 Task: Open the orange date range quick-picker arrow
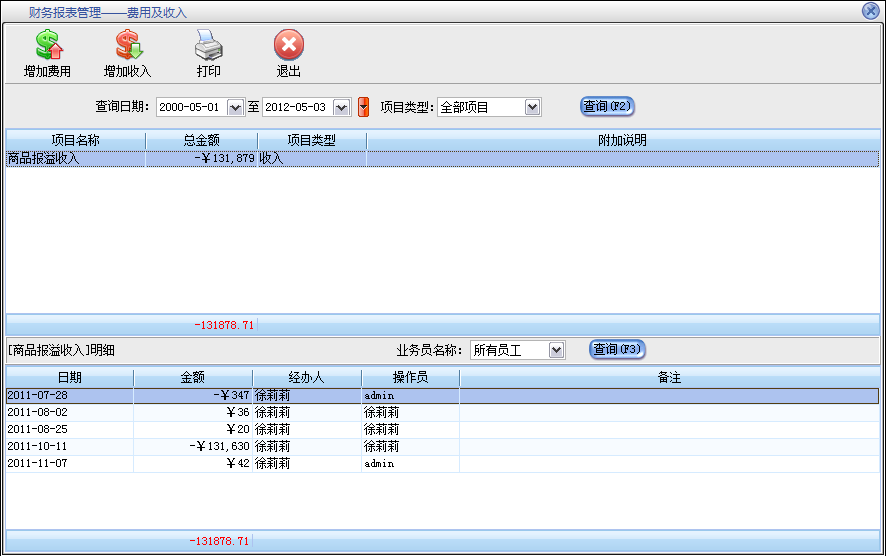364,107
